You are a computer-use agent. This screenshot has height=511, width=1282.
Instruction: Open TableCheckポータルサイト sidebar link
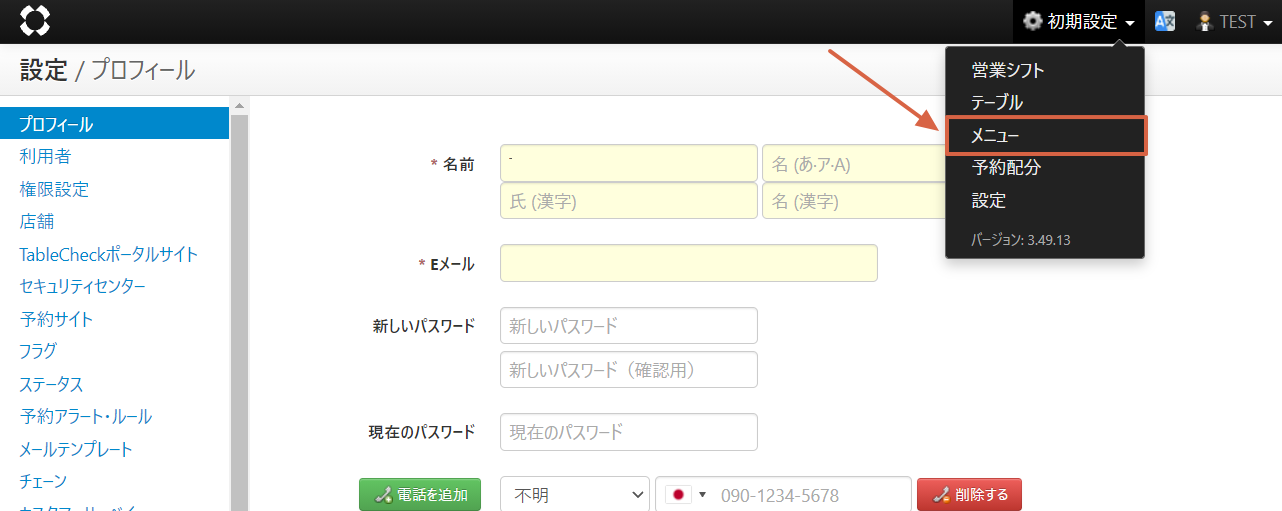click(x=108, y=254)
